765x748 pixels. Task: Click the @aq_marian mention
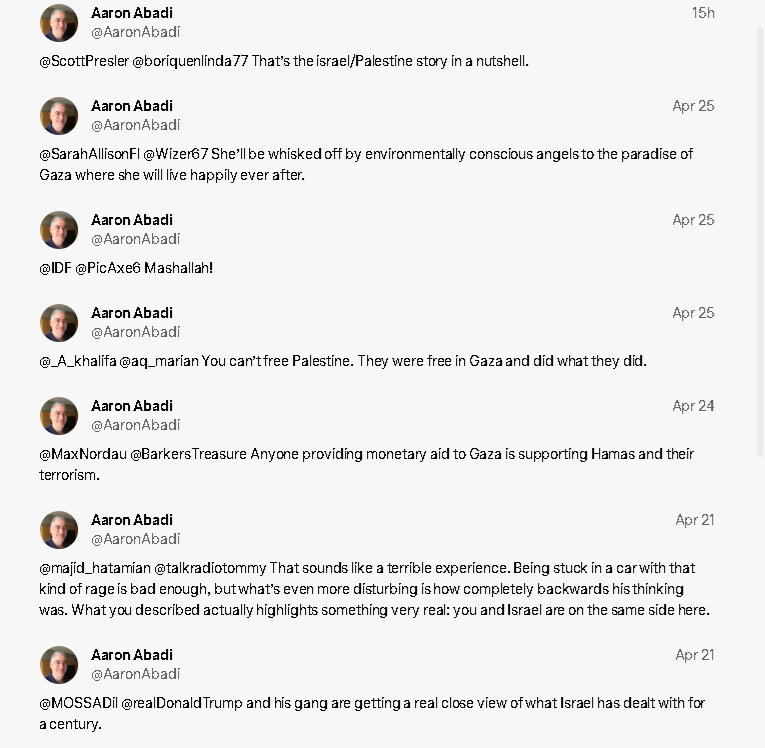159,361
